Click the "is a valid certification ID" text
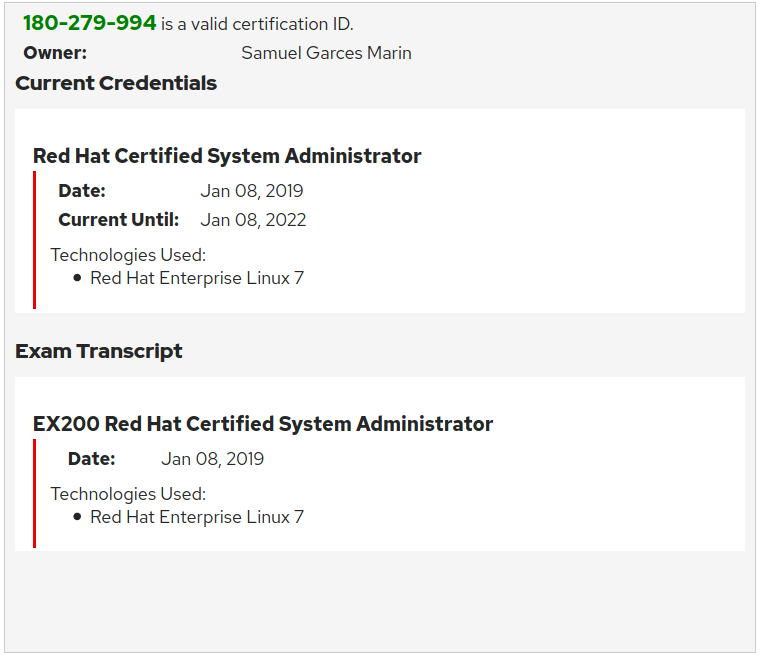 [x=257, y=24]
